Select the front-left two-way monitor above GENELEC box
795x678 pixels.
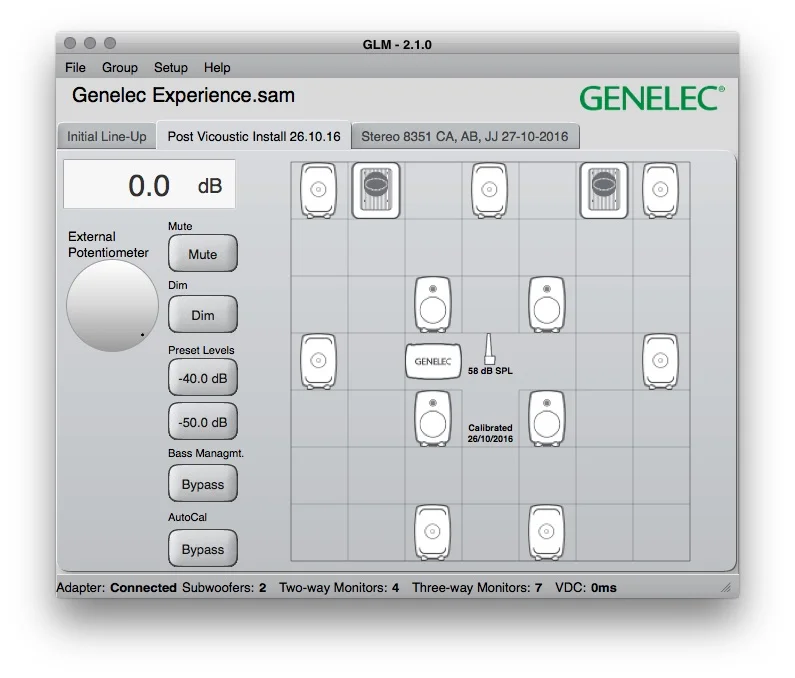pyautogui.click(x=432, y=304)
